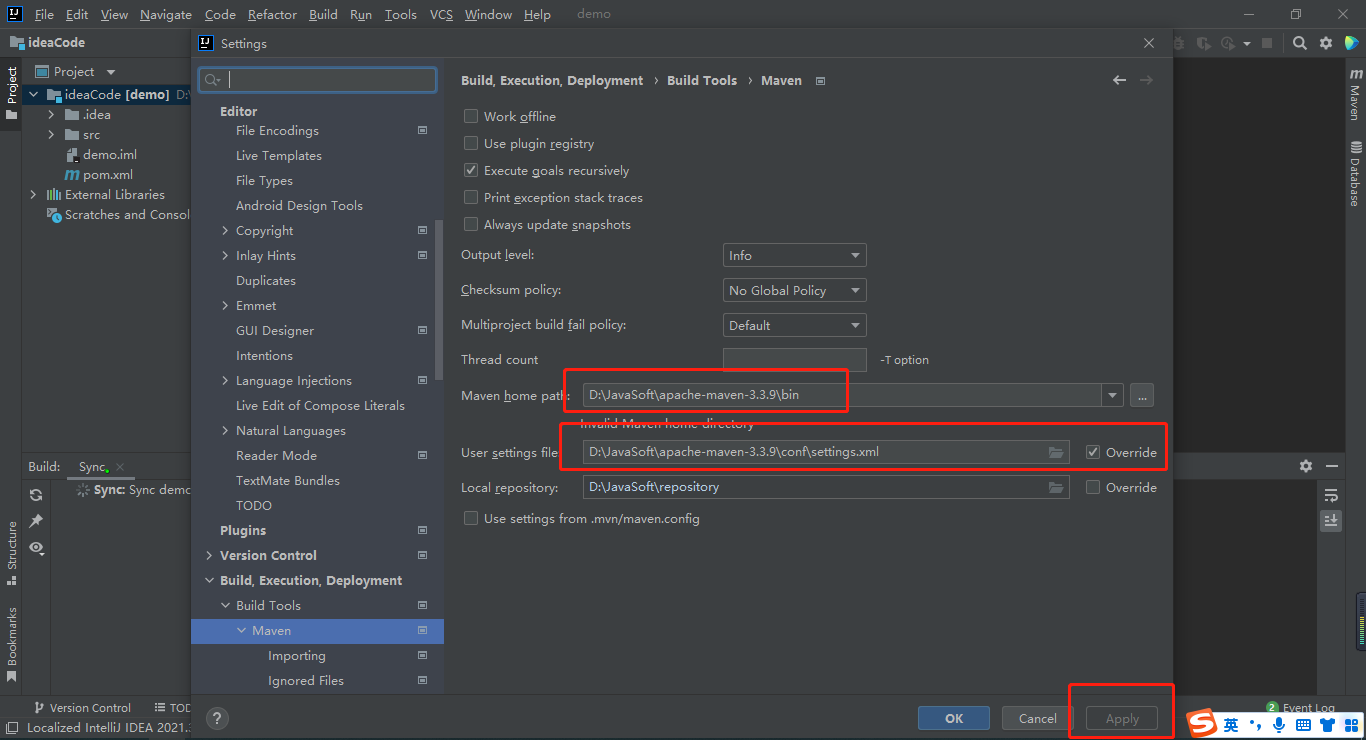
Task: Click the Thread count input field
Action: pos(794,360)
